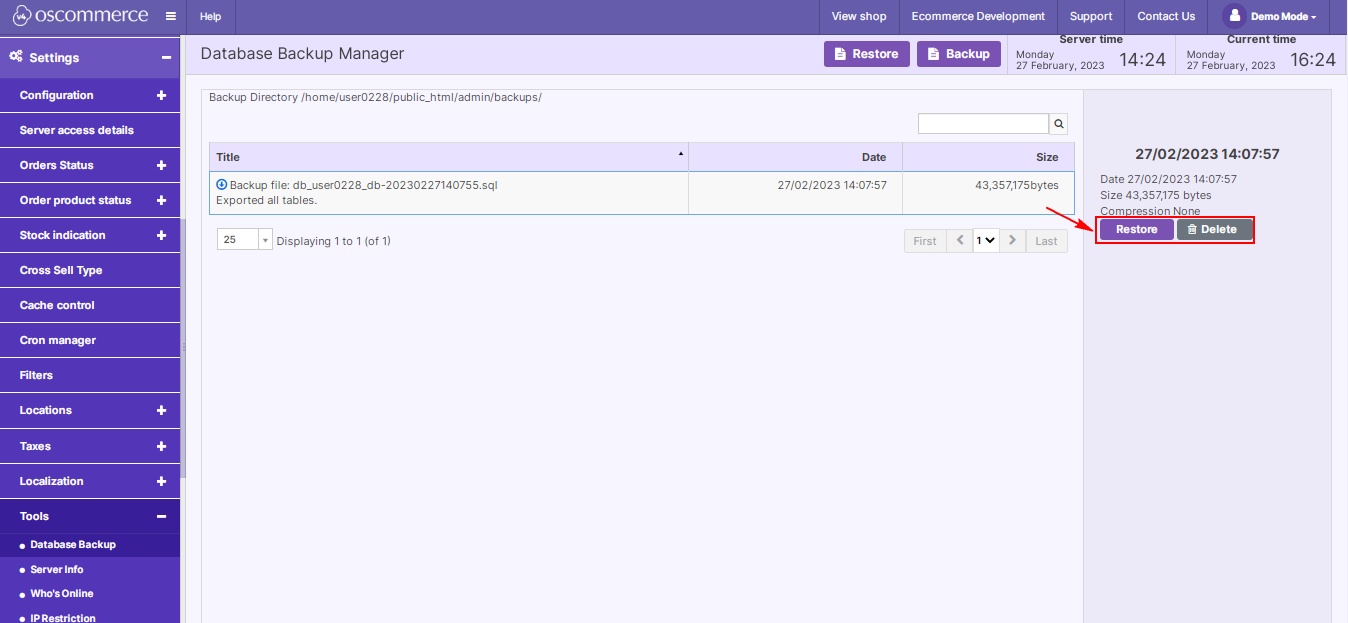This screenshot has width=1348, height=623.
Task: Open Cron manager
Action: pyautogui.click(x=90, y=340)
